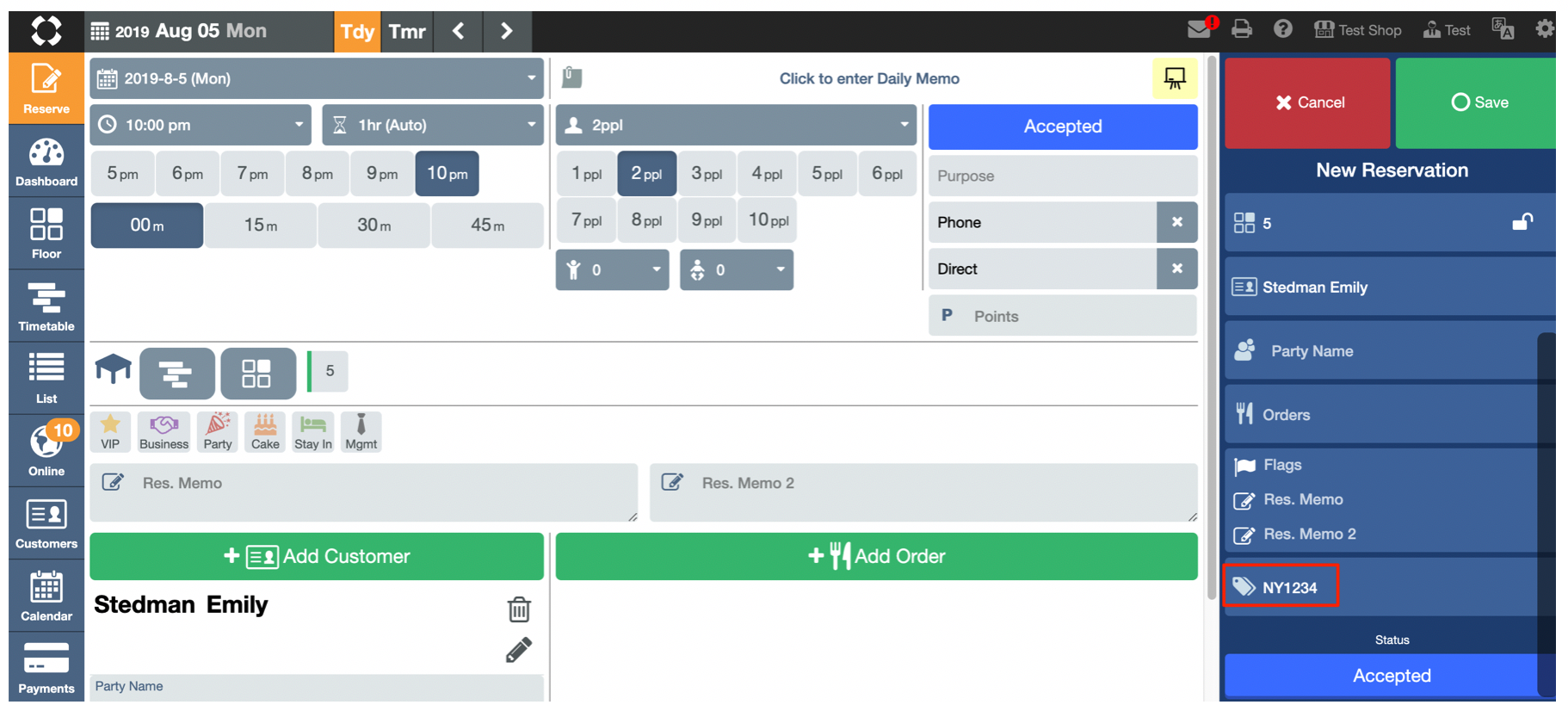Open the settings gear icon
The image size is (1568, 711).
pyautogui.click(x=1545, y=29)
